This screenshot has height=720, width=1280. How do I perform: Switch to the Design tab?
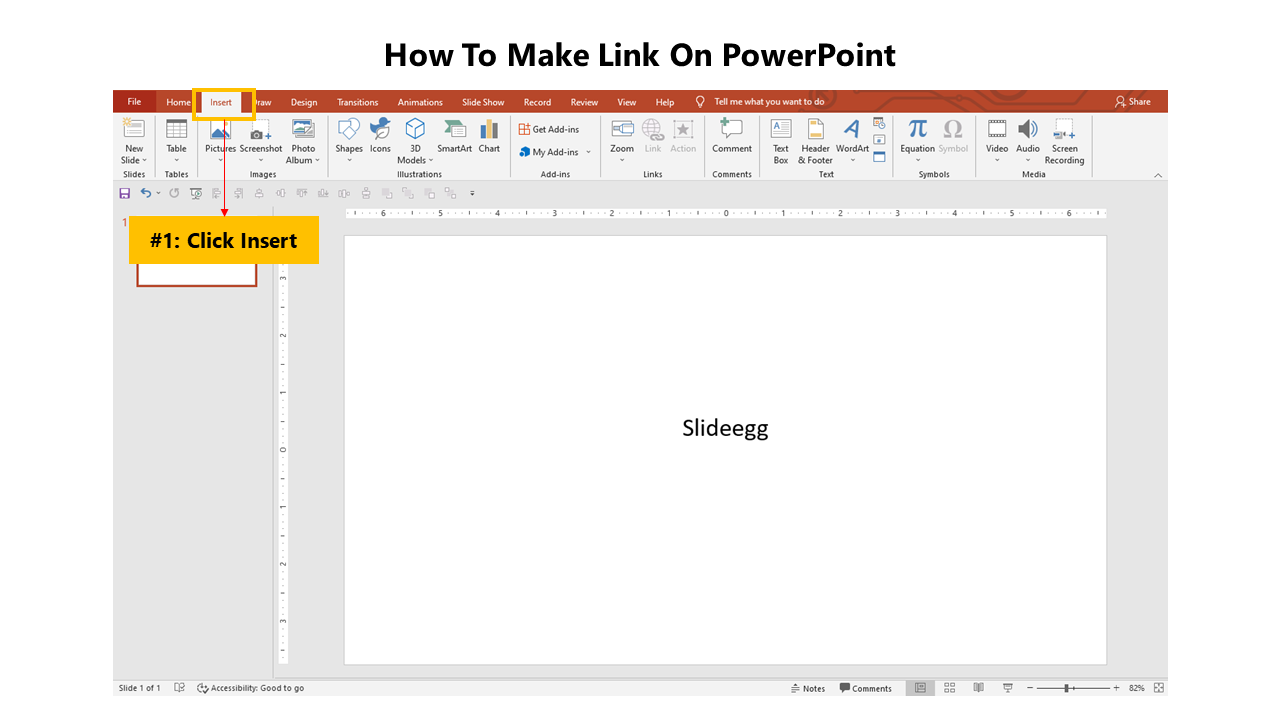coord(304,102)
